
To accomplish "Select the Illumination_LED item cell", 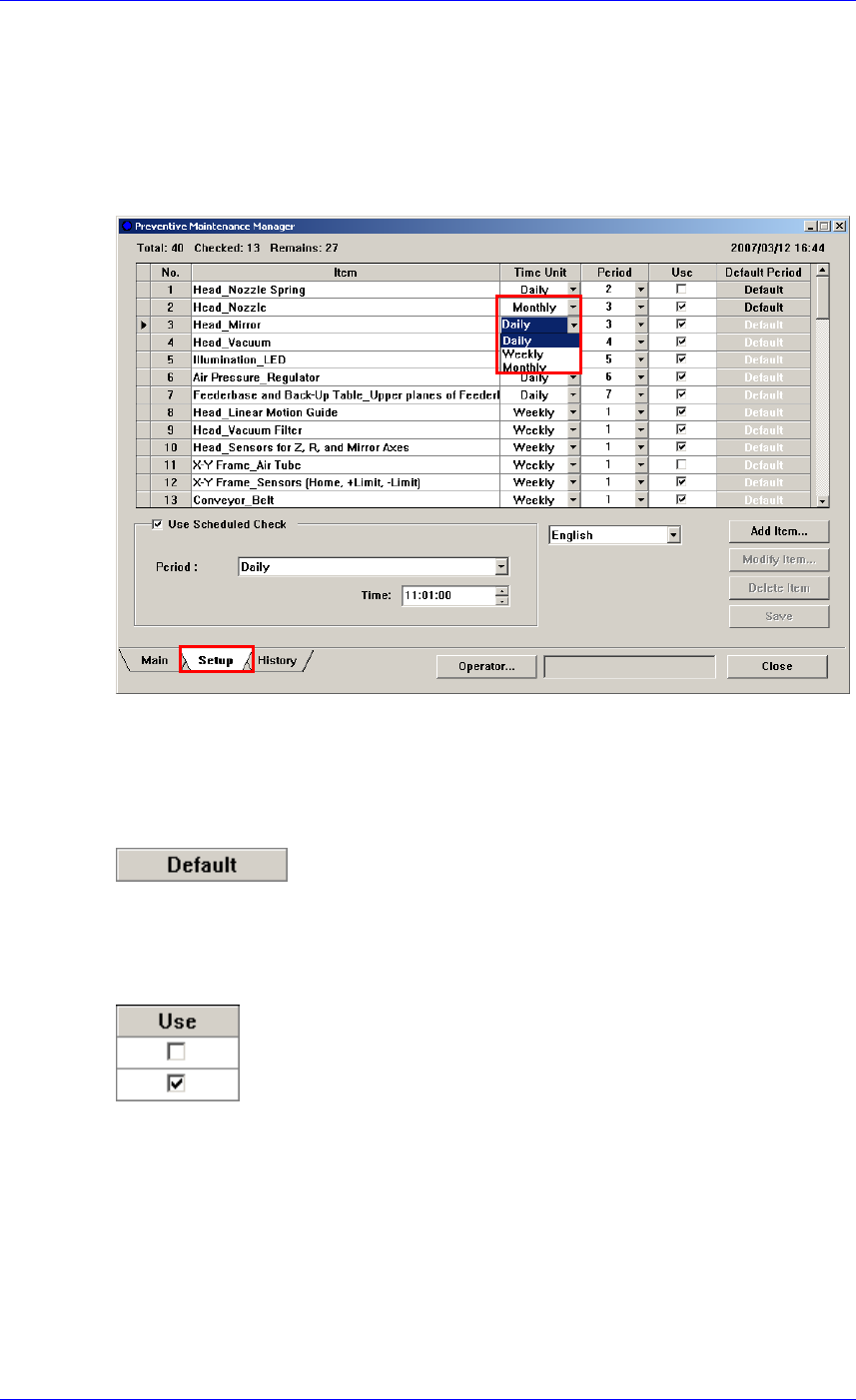I will click(x=345, y=359).
